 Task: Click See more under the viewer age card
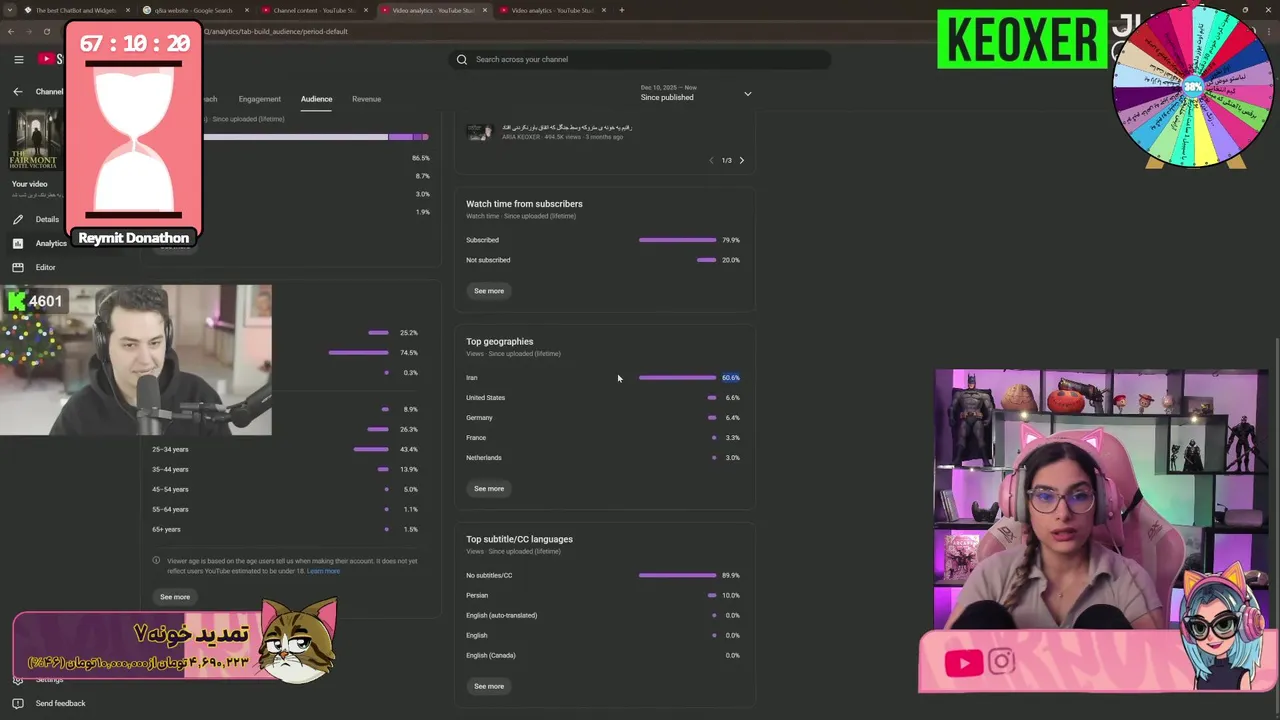pyautogui.click(x=175, y=597)
